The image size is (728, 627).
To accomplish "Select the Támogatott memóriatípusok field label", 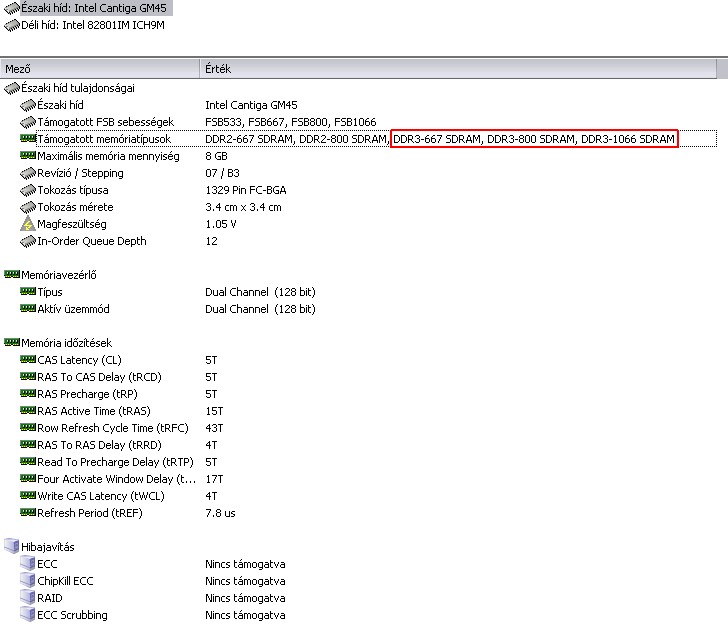I will pos(104,139).
